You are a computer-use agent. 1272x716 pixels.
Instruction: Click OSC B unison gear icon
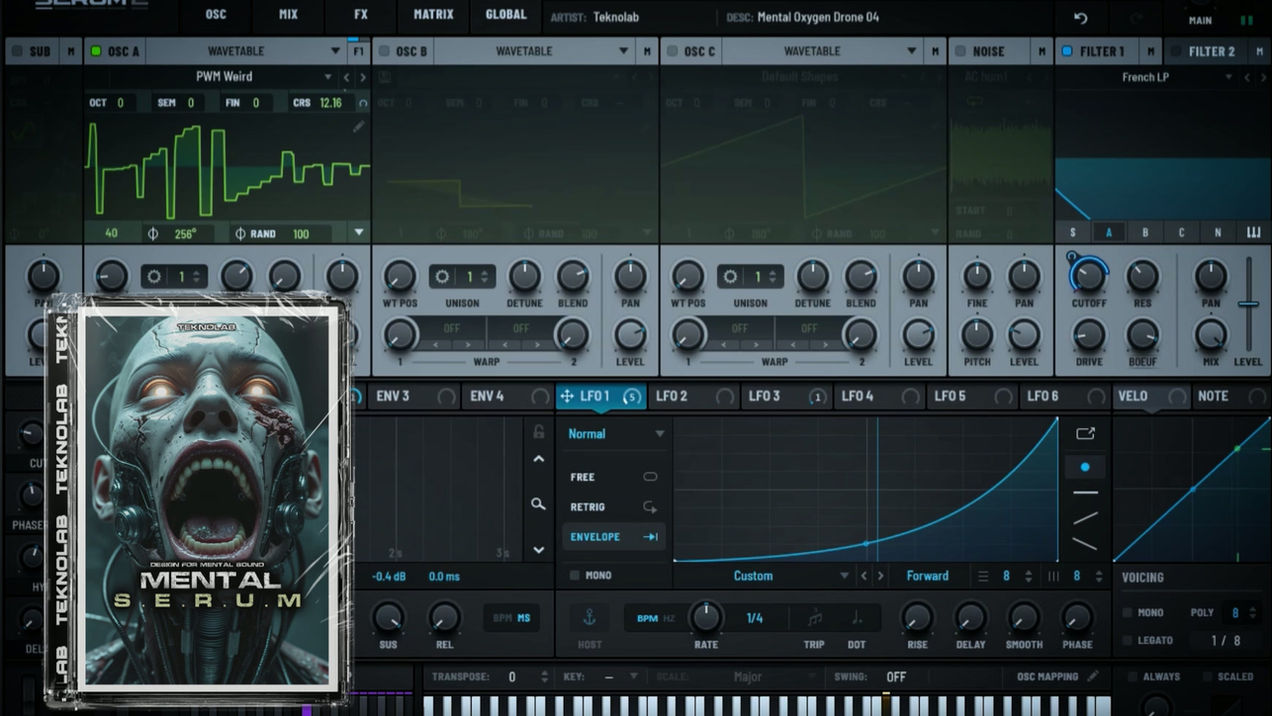click(443, 277)
